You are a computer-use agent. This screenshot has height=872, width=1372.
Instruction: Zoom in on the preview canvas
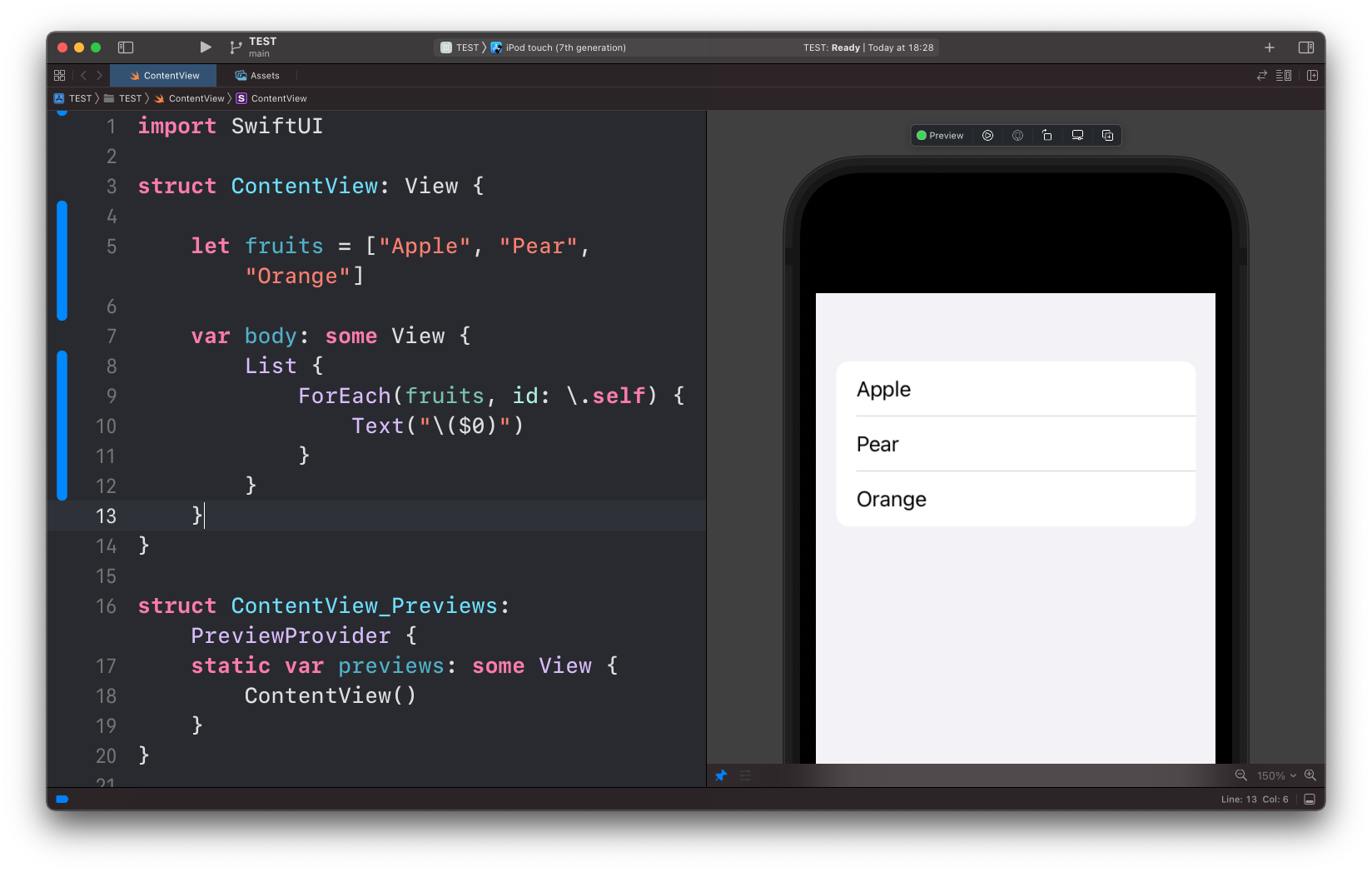[x=1310, y=775]
